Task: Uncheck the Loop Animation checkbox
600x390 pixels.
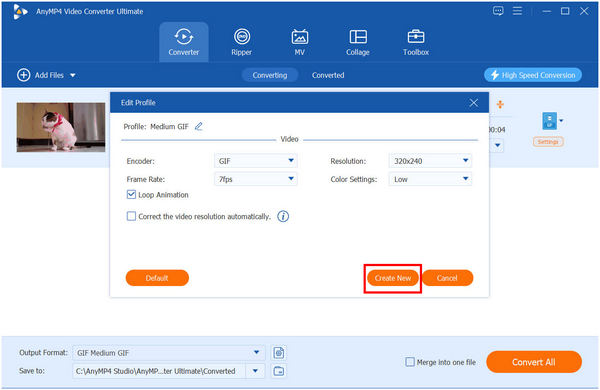Action: (x=131, y=195)
